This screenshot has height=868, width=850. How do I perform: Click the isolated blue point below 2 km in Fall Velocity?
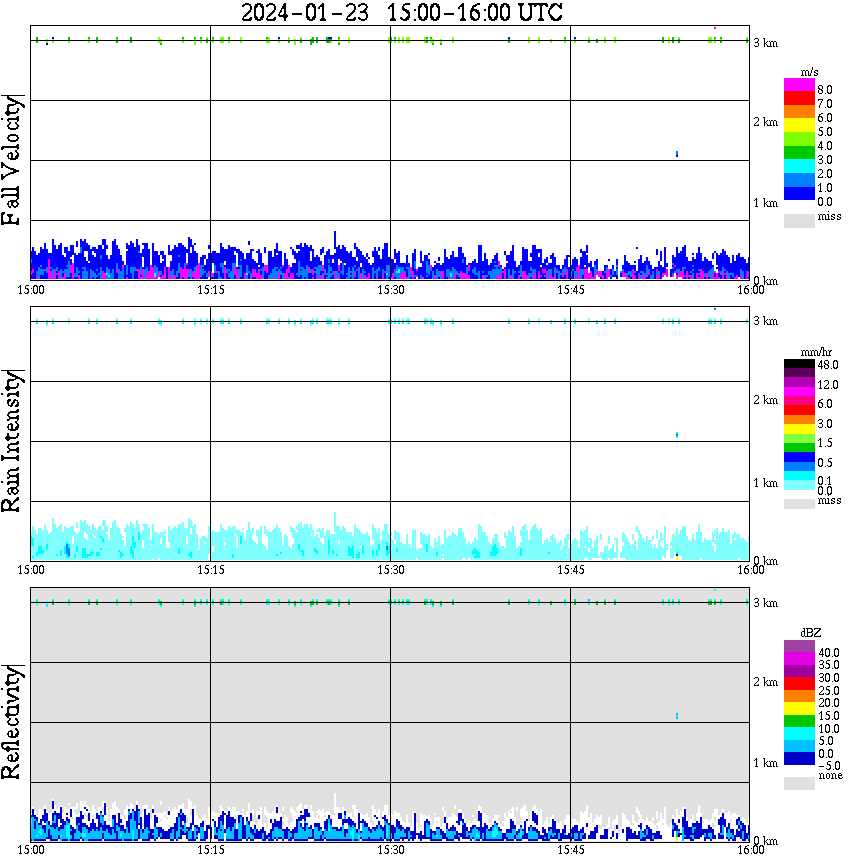(x=677, y=154)
